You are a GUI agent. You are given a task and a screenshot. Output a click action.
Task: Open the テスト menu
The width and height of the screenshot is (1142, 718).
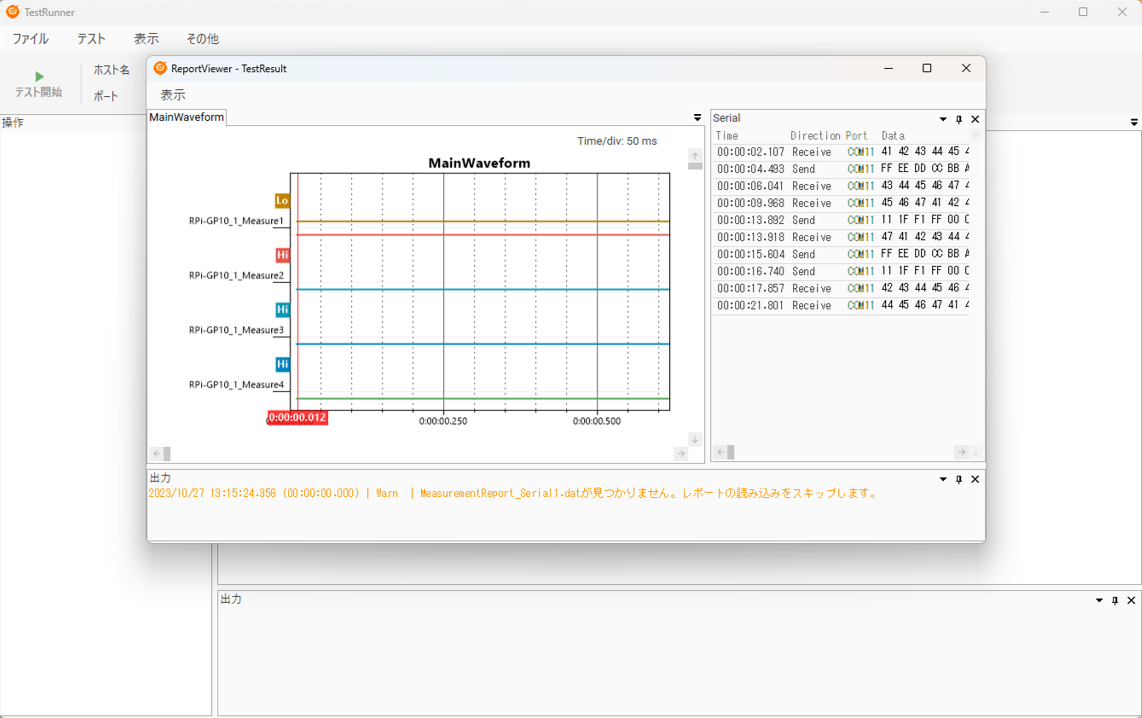(91, 39)
